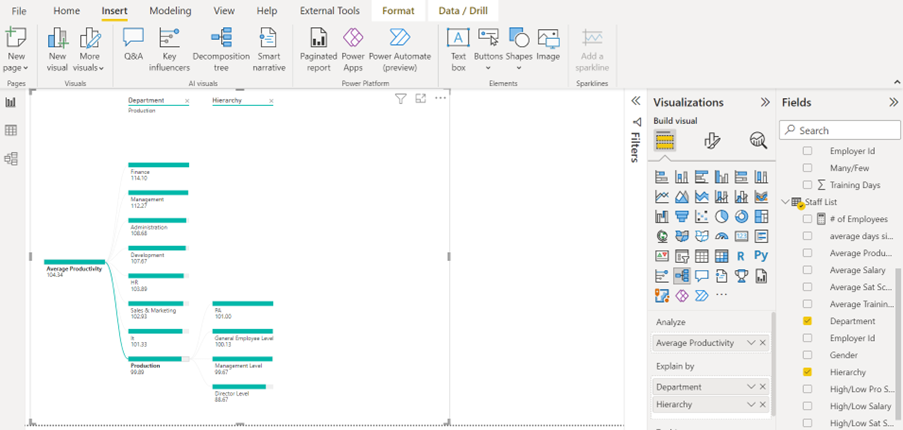Image resolution: width=903 pixels, height=430 pixels.
Task: Insert a Paginated report
Action: [x=318, y=45]
